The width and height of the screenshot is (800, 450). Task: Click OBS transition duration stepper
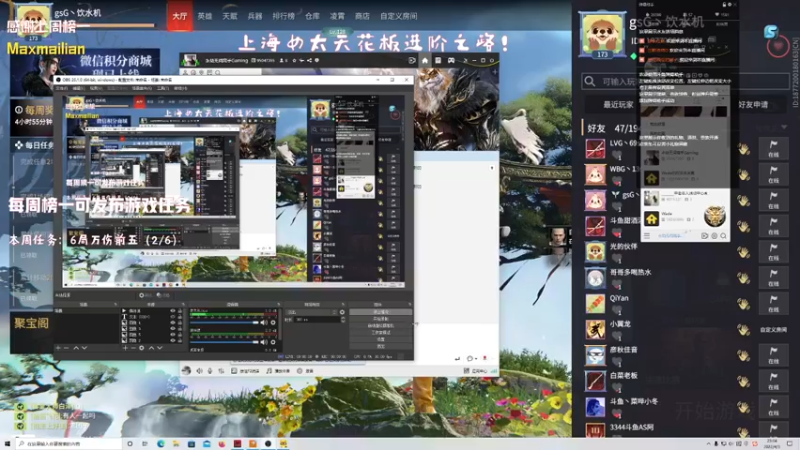[x=343, y=320]
